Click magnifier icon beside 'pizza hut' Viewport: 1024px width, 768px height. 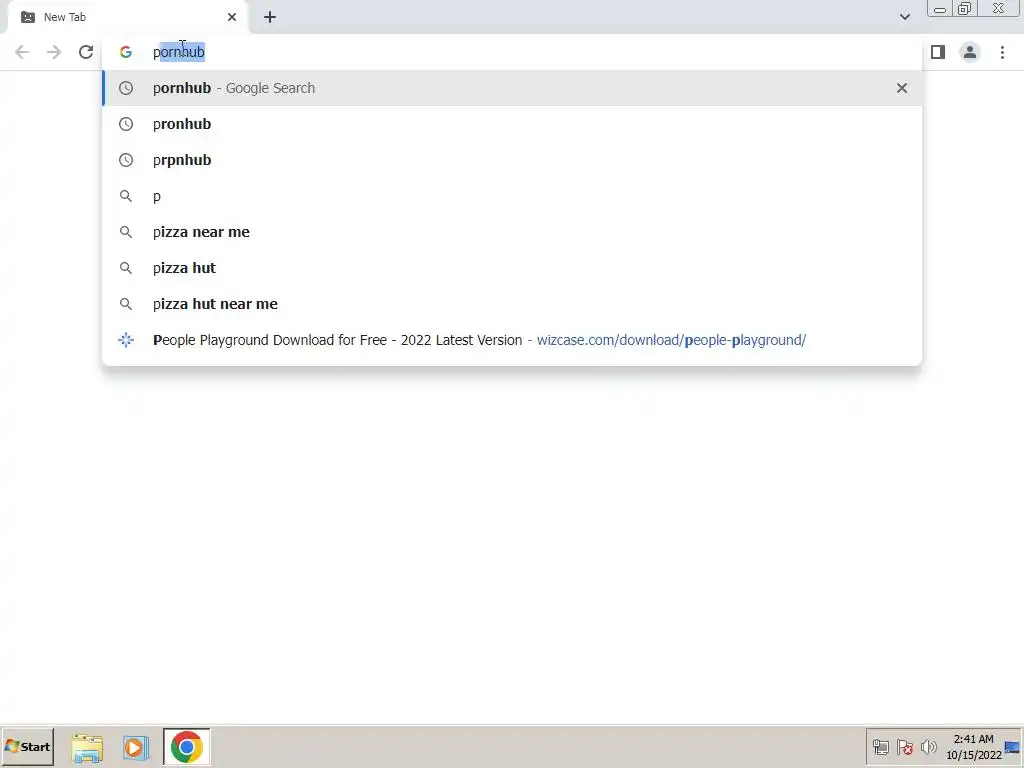(126, 268)
